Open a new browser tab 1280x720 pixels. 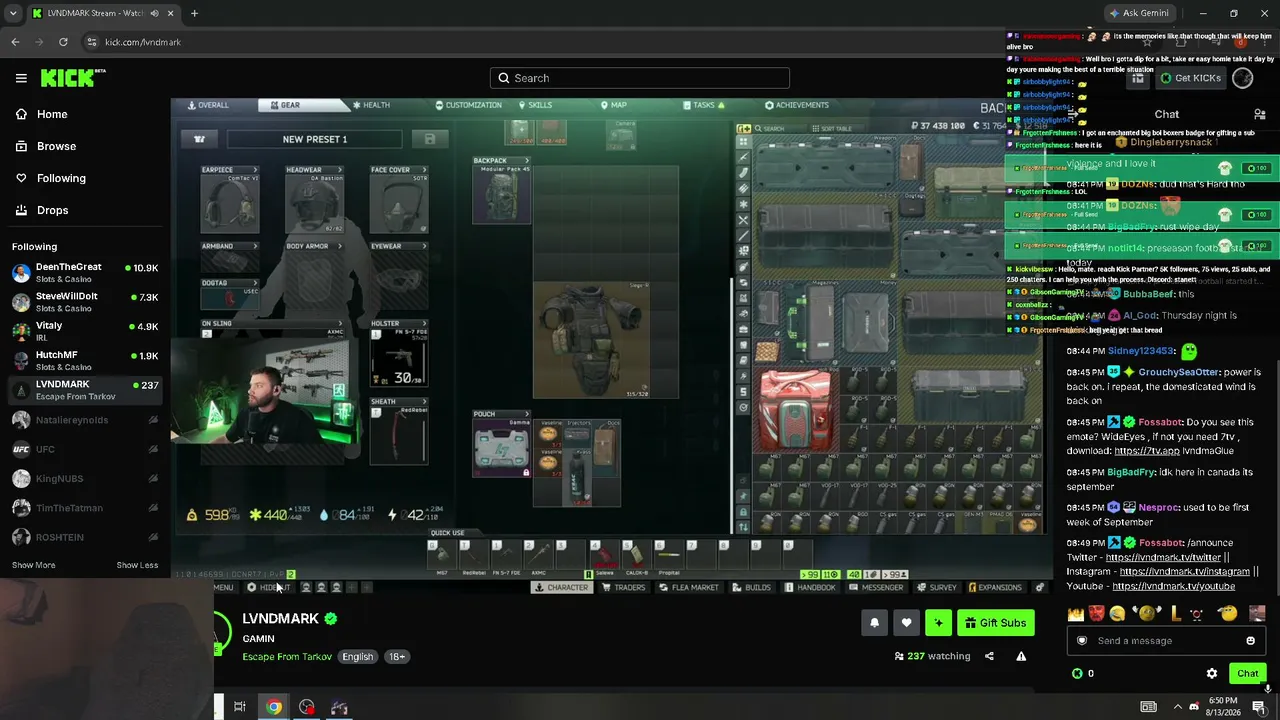point(194,13)
